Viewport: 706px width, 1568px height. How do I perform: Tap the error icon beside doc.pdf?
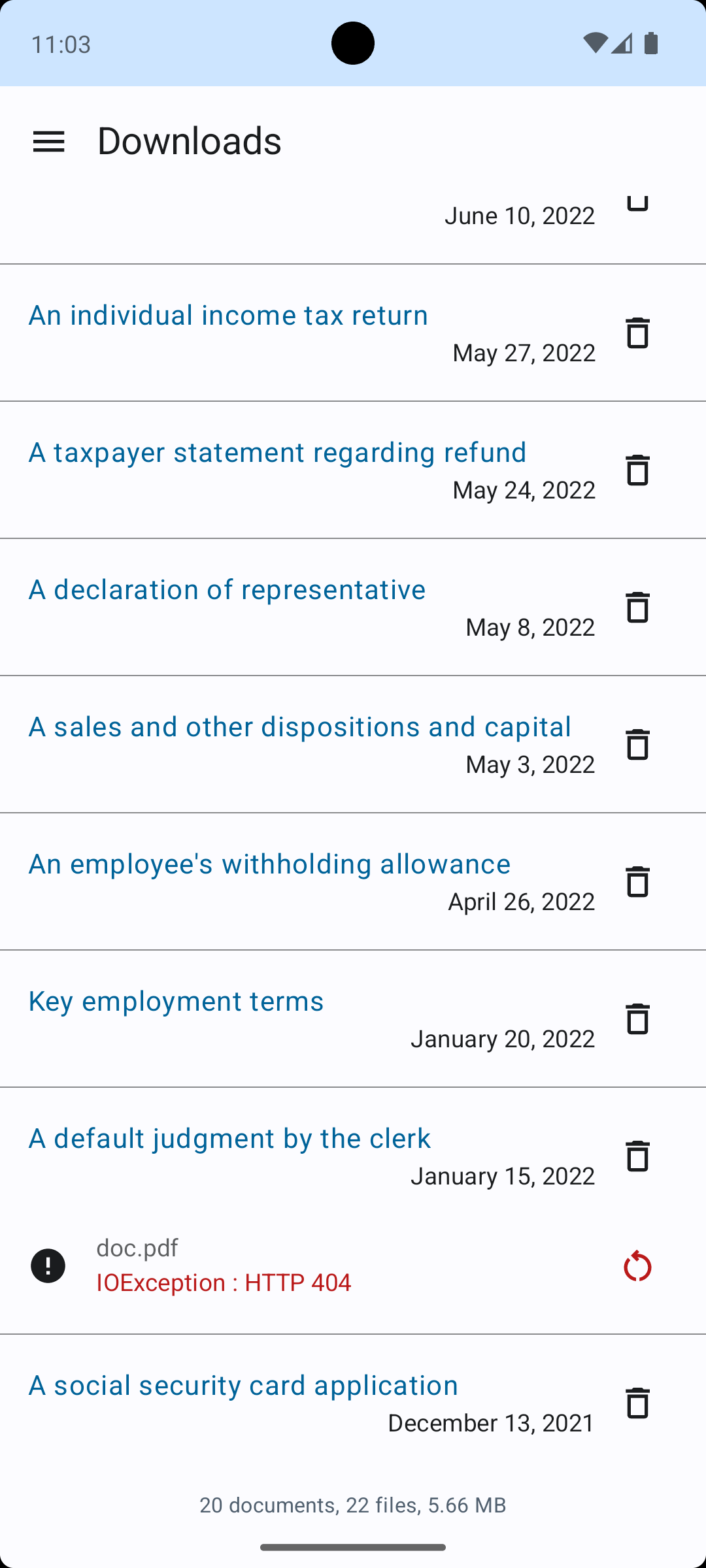click(48, 1266)
